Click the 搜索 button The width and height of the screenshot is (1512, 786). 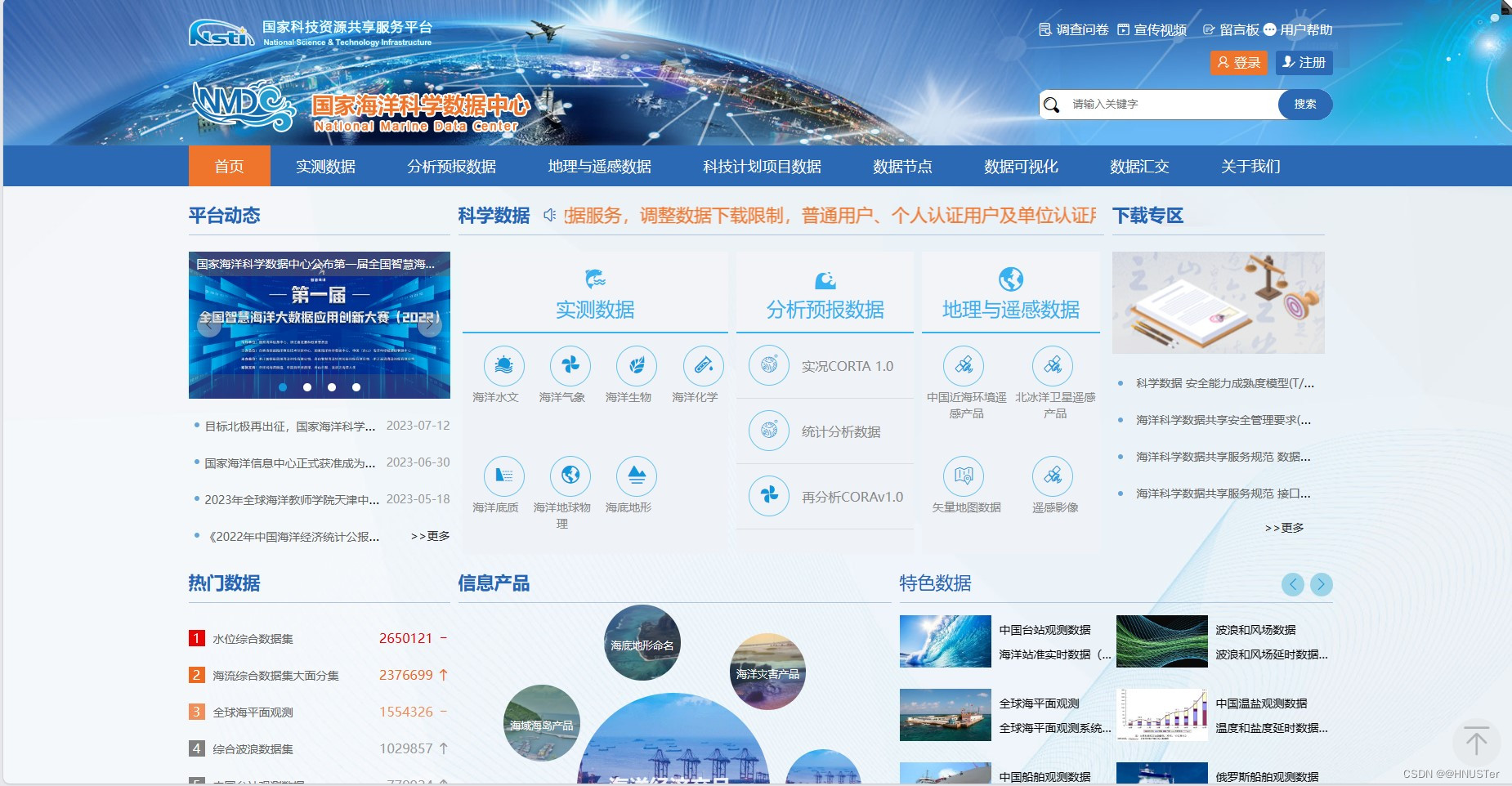(1305, 105)
